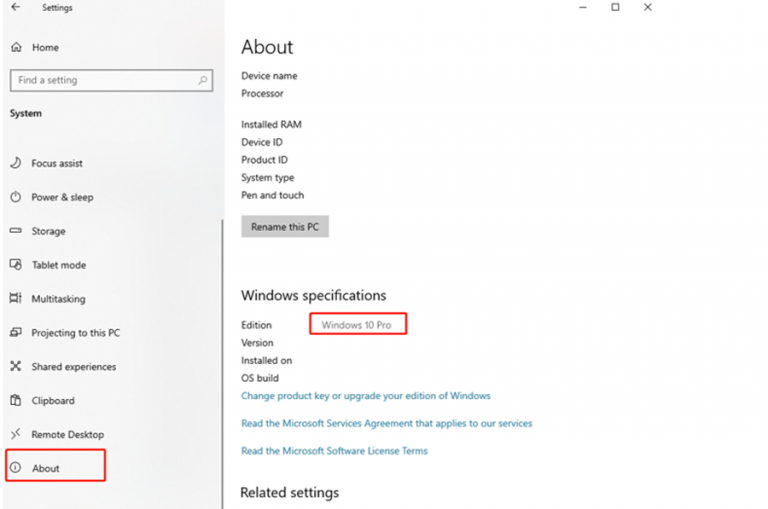Open the About settings page
The height and width of the screenshot is (509, 768).
click(46, 468)
